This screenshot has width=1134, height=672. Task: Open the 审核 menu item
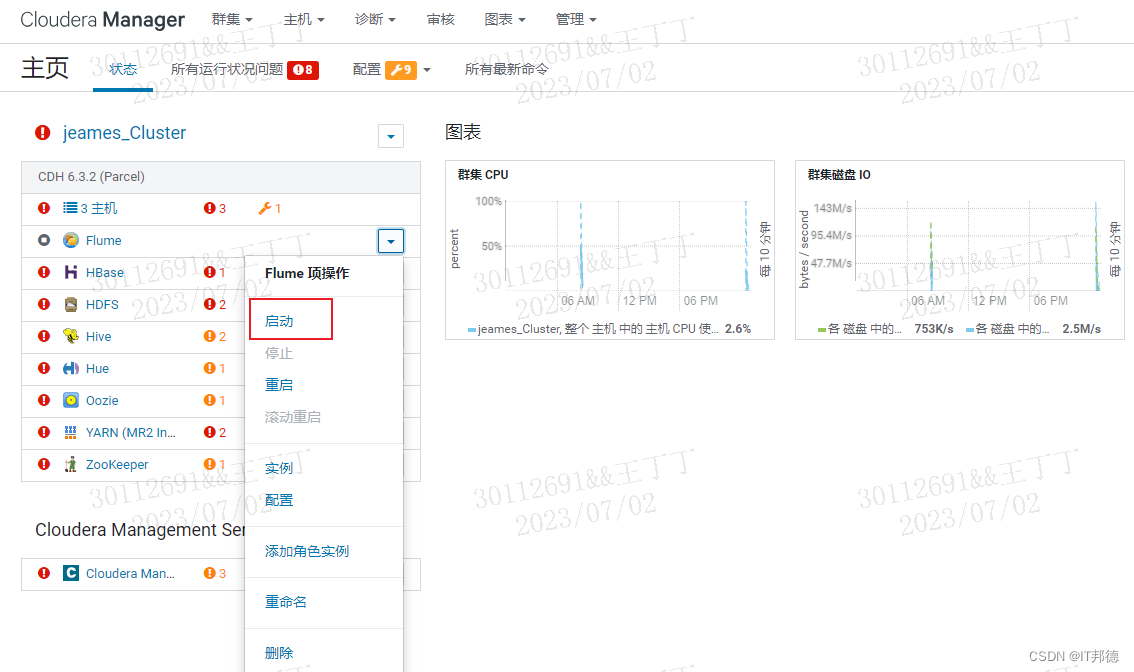tap(440, 20)
